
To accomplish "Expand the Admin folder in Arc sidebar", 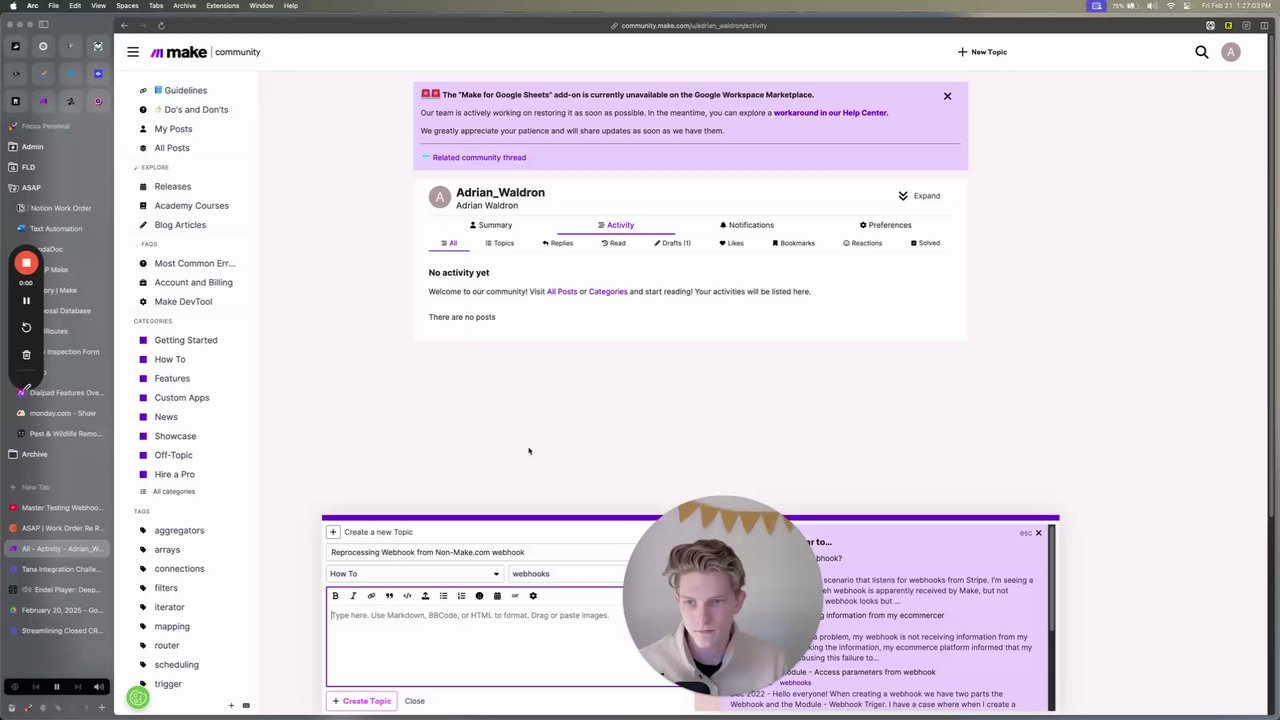I will coord(32,147).
